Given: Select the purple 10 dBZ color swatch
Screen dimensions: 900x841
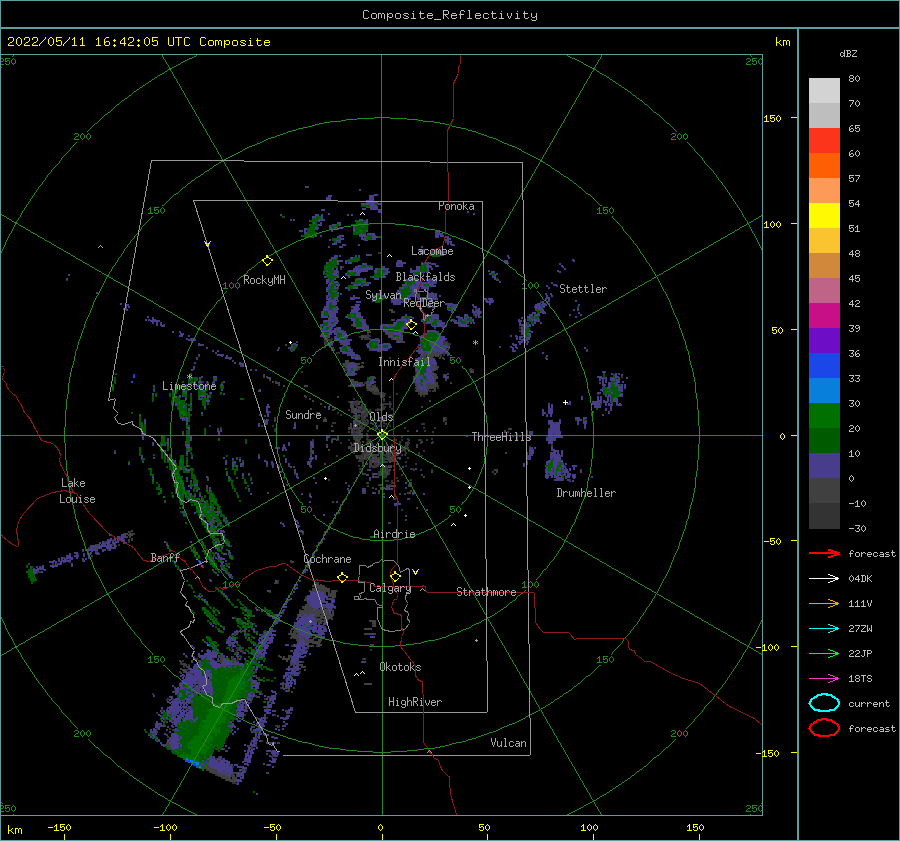Looking at the screenshot, I should click(824, 465).
